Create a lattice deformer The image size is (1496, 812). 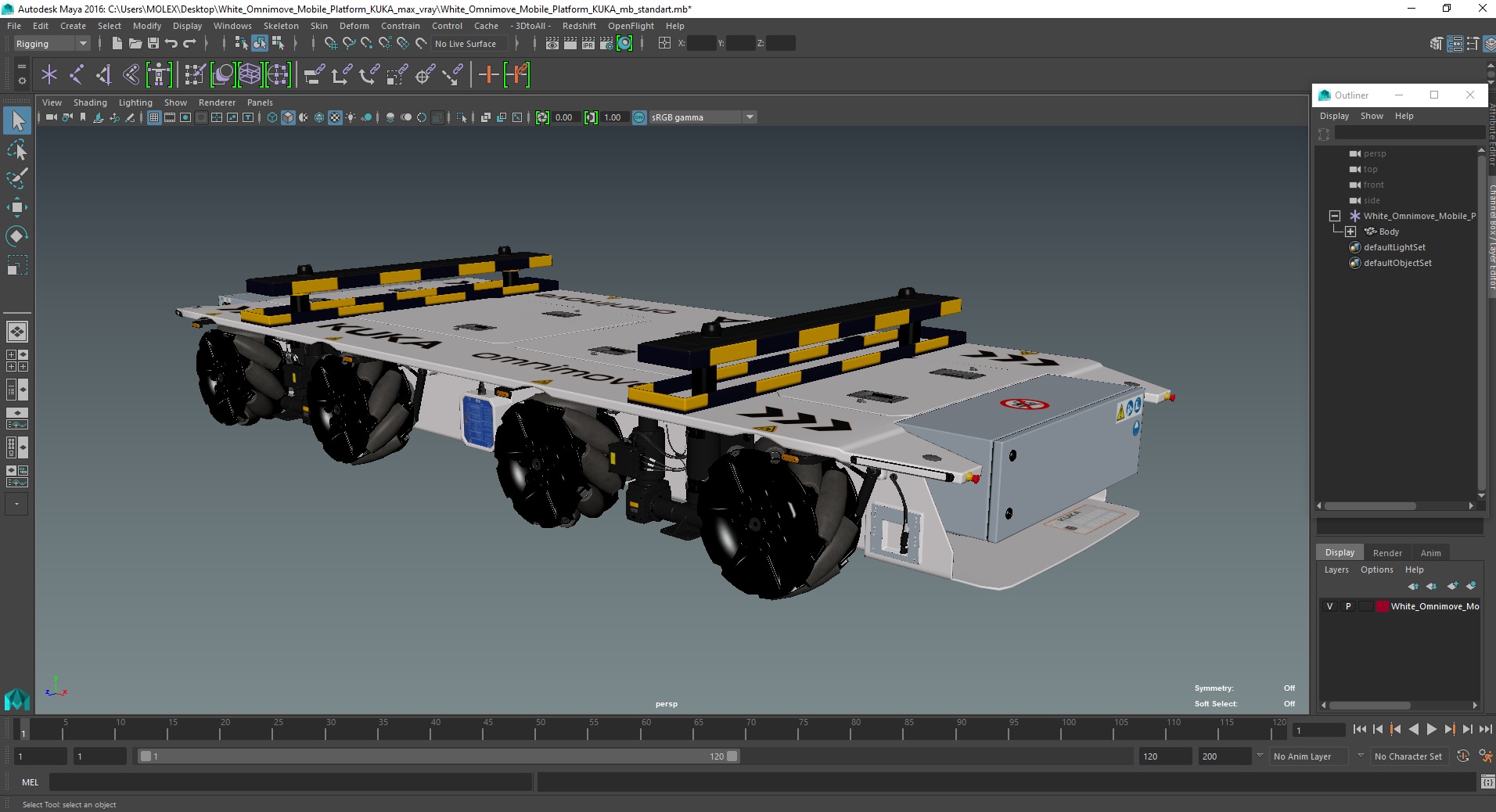point(250,75)
